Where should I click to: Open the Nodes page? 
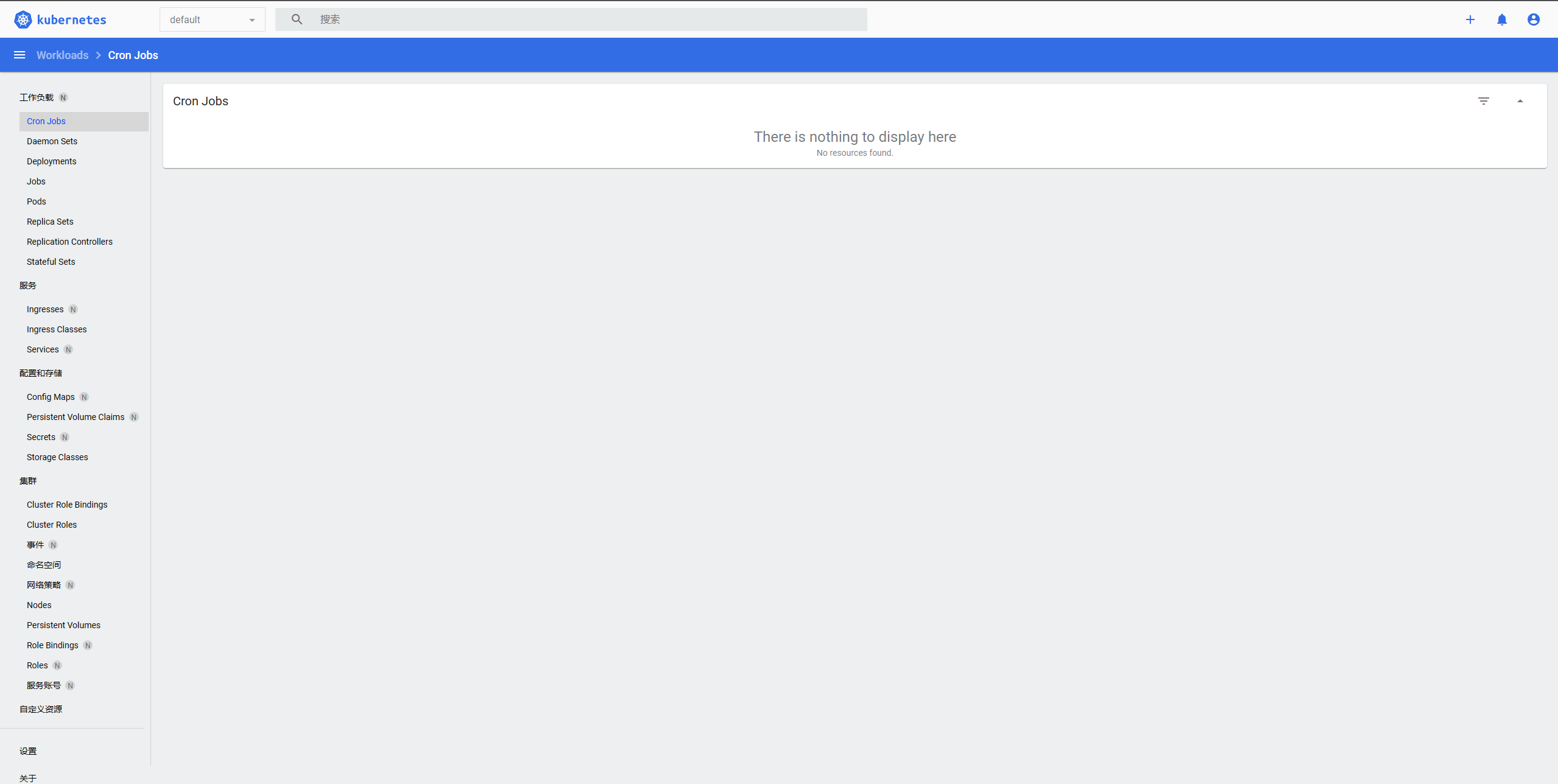(x=39, y=605)
